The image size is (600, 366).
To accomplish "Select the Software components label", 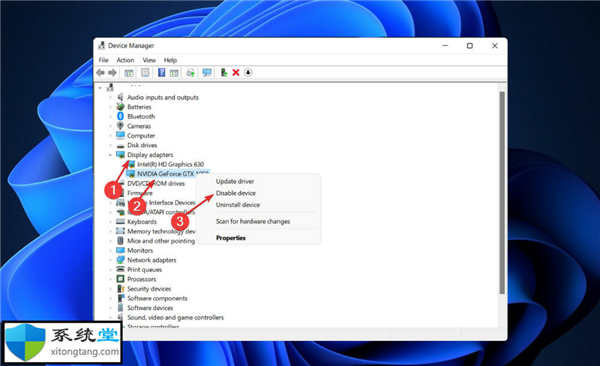I will (157, 298).
